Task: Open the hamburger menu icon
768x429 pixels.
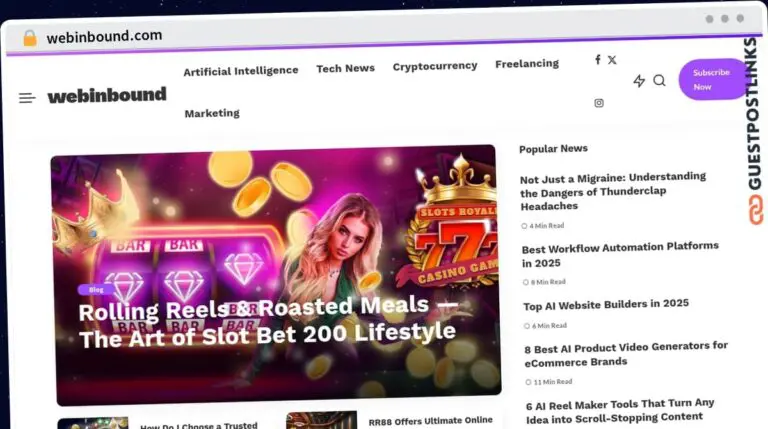Action: click(27, 98)
